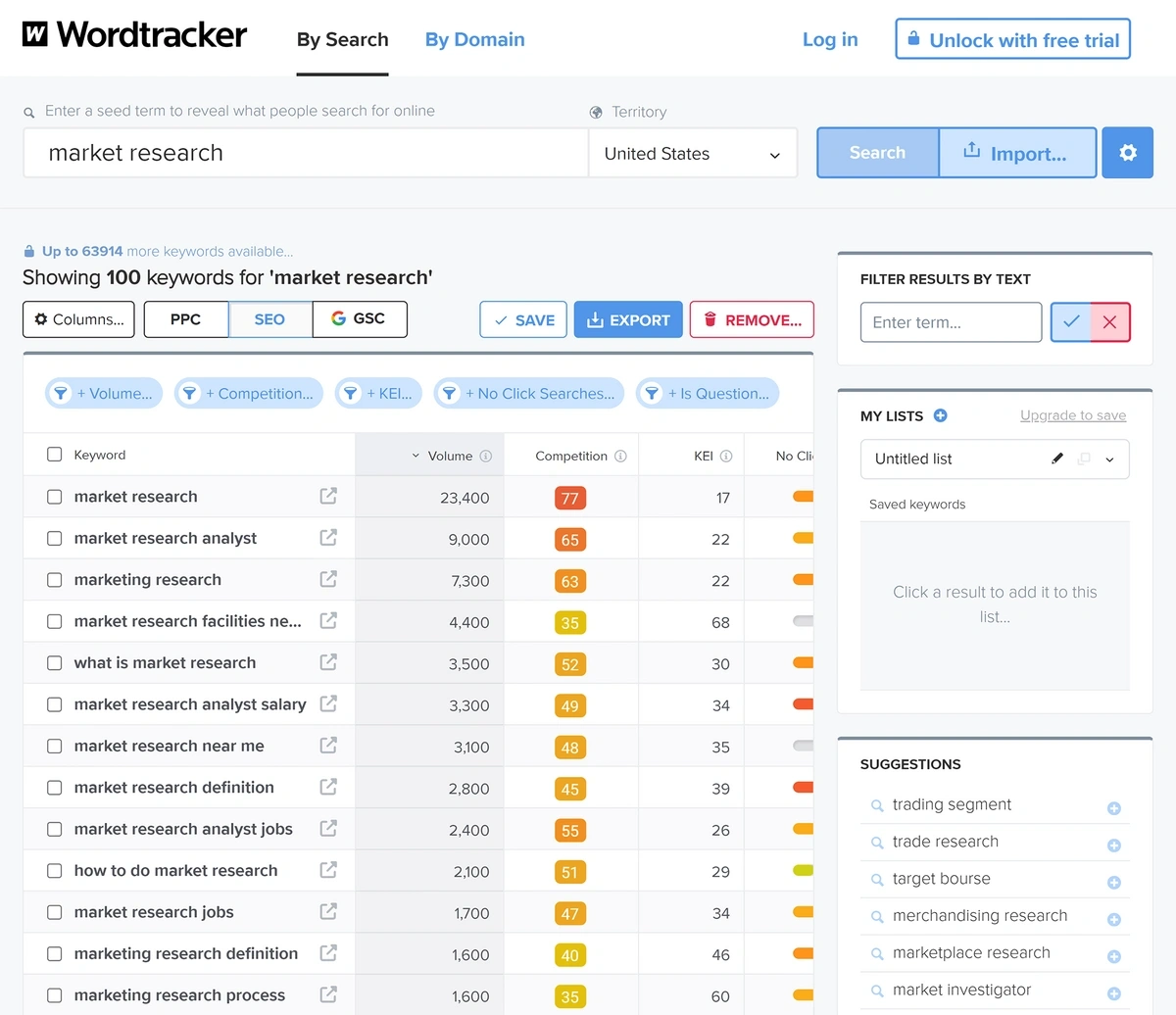Open the Columns selector button

(79, 319)
